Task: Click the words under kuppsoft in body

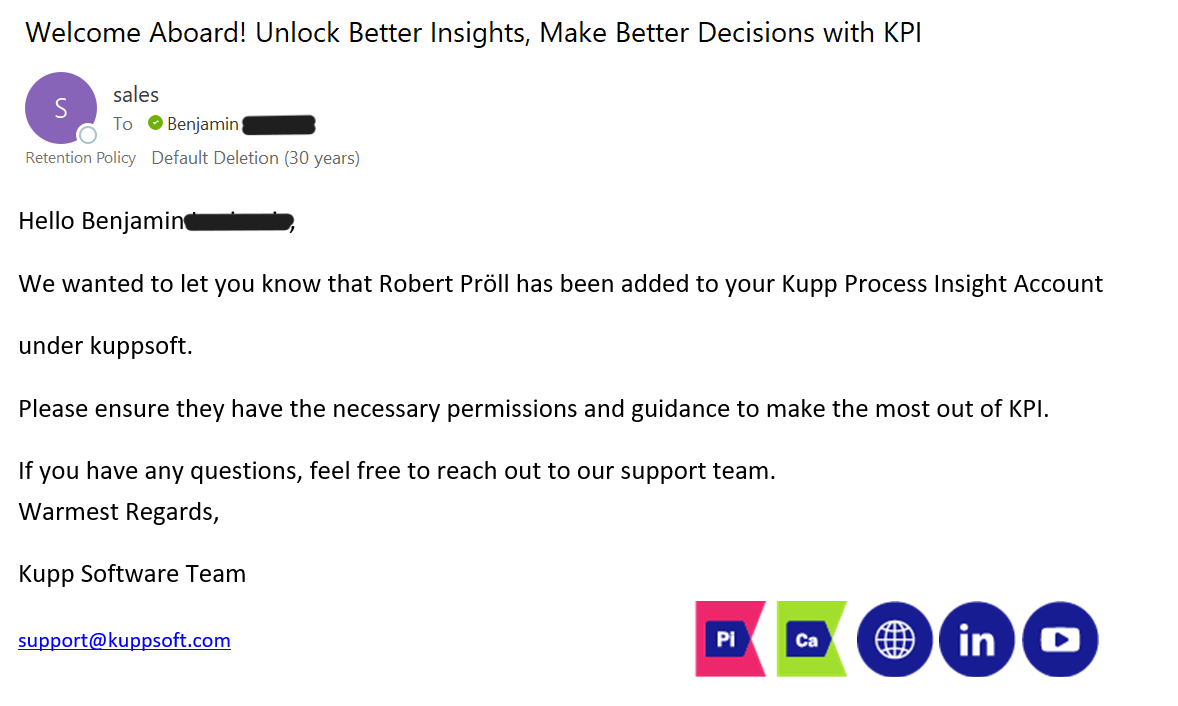Action: pos(105,346)
